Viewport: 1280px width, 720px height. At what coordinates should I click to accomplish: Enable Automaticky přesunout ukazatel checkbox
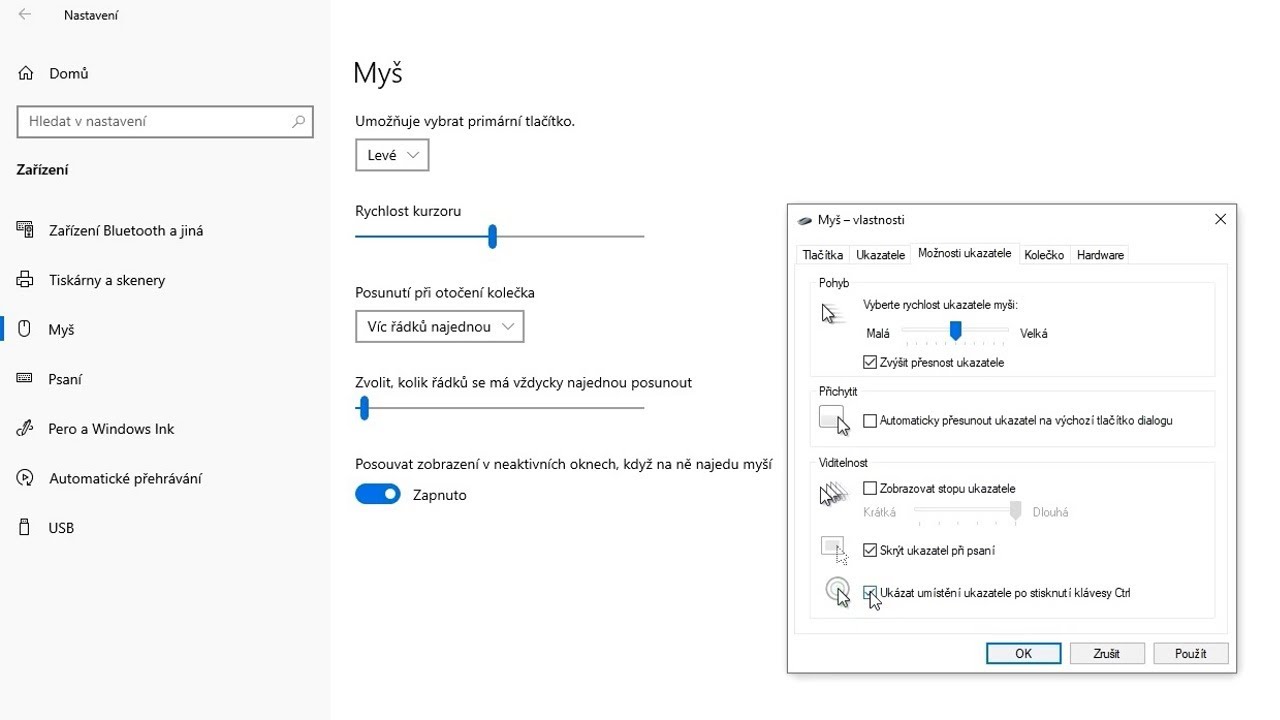tap(870, 421)
